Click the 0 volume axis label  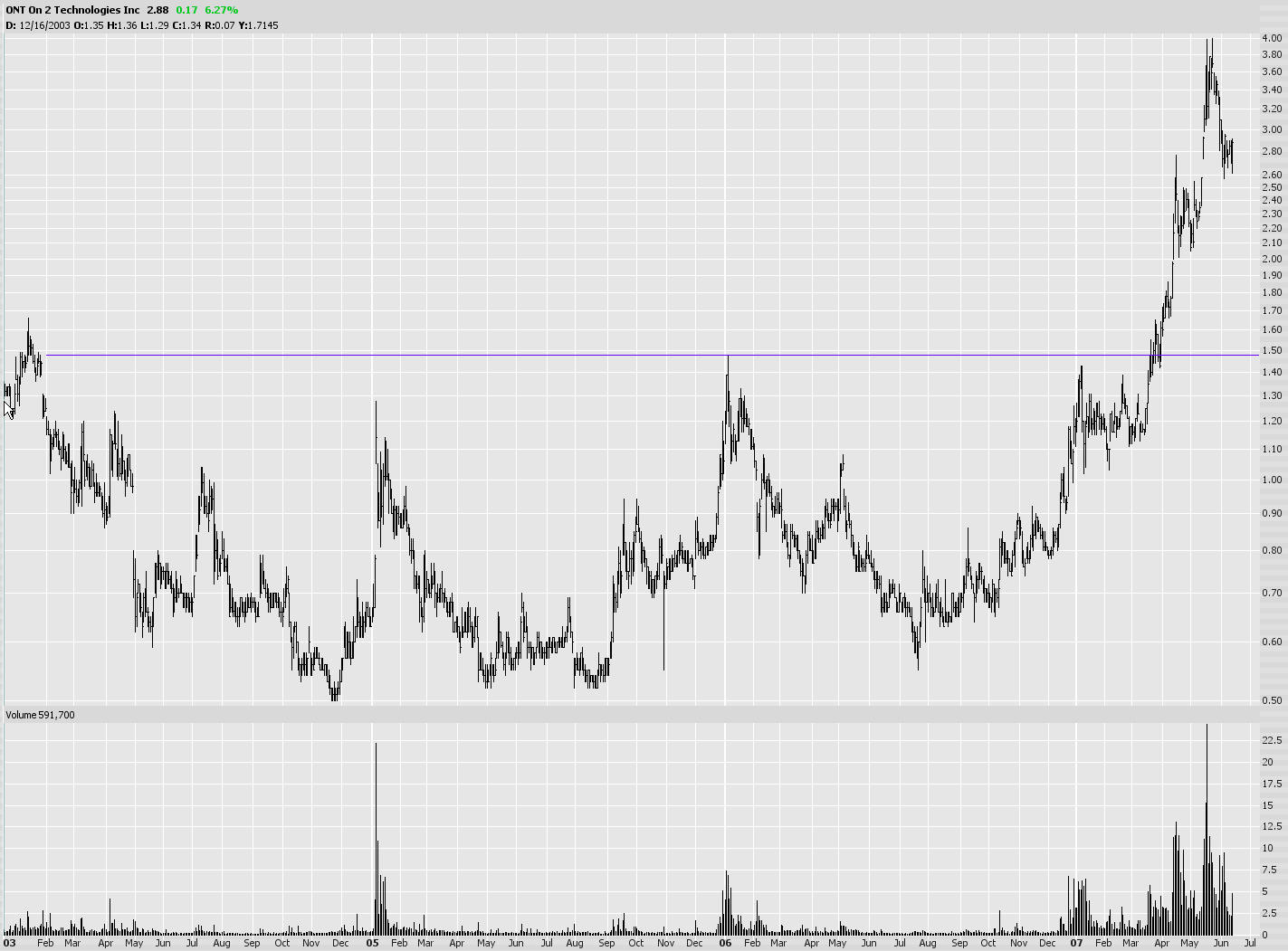(1264, 935)
